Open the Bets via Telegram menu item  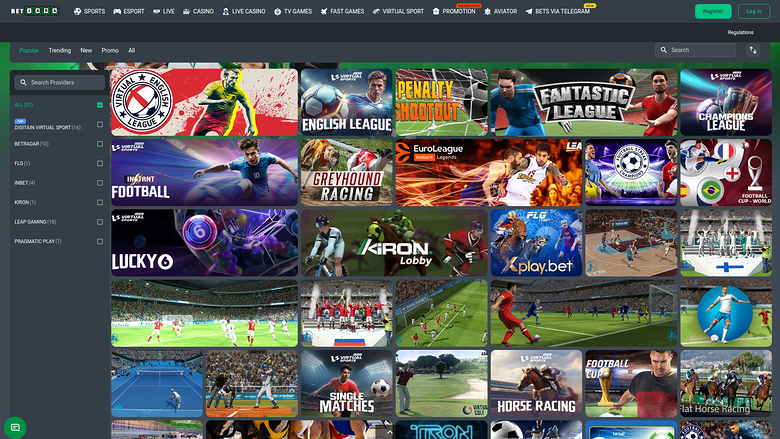point(558,11)
